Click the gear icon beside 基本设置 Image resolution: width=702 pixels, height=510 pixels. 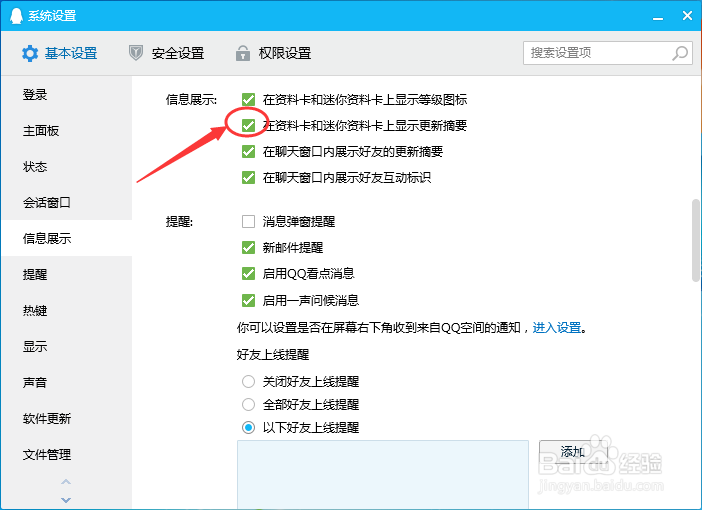pyautogui.click(x=30, y=53)
